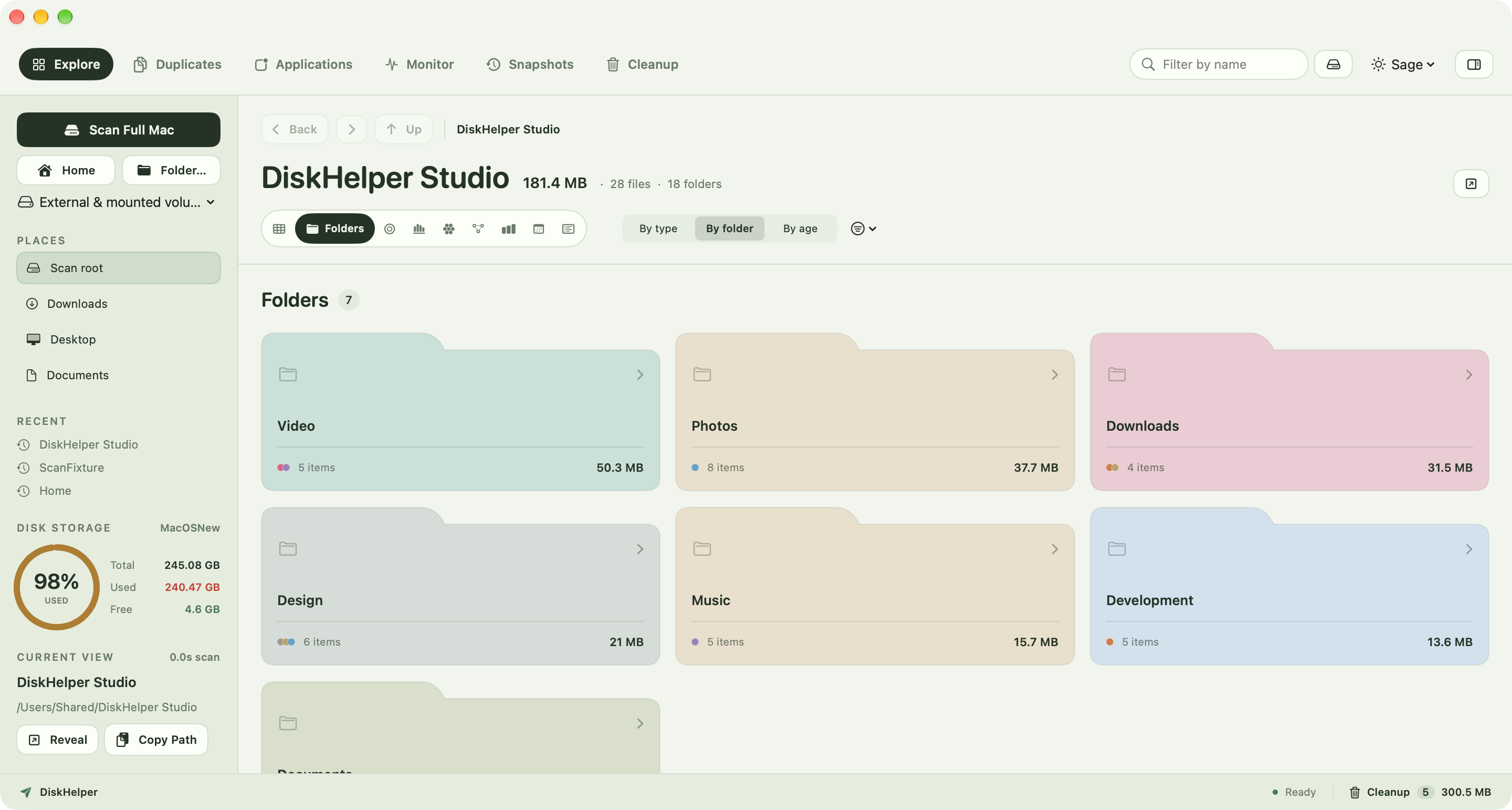Click the clock icon beside recent DiskHelper Studio

click(x=24, y=444)
